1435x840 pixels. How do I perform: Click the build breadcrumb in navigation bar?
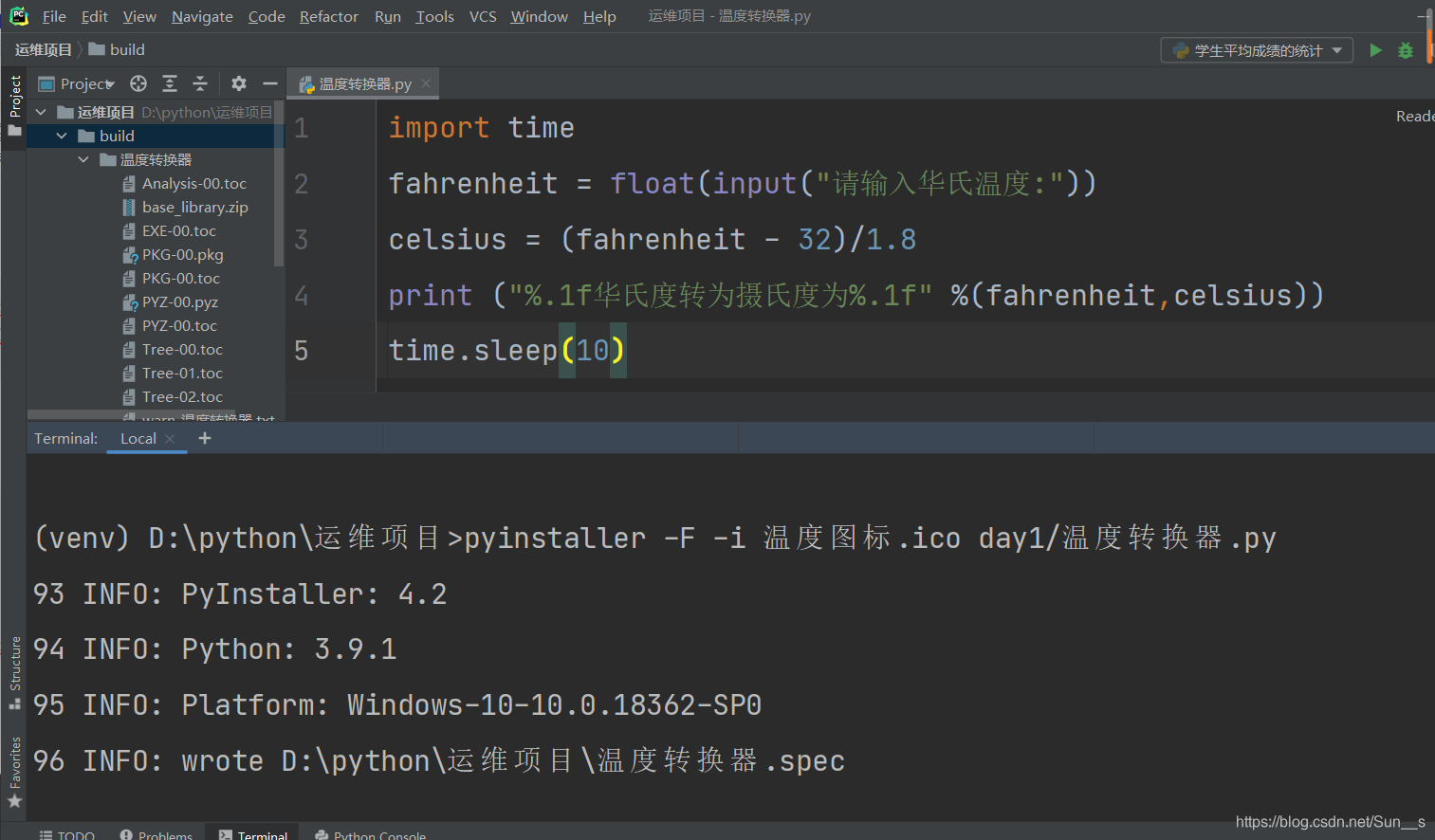coord(118,49)
